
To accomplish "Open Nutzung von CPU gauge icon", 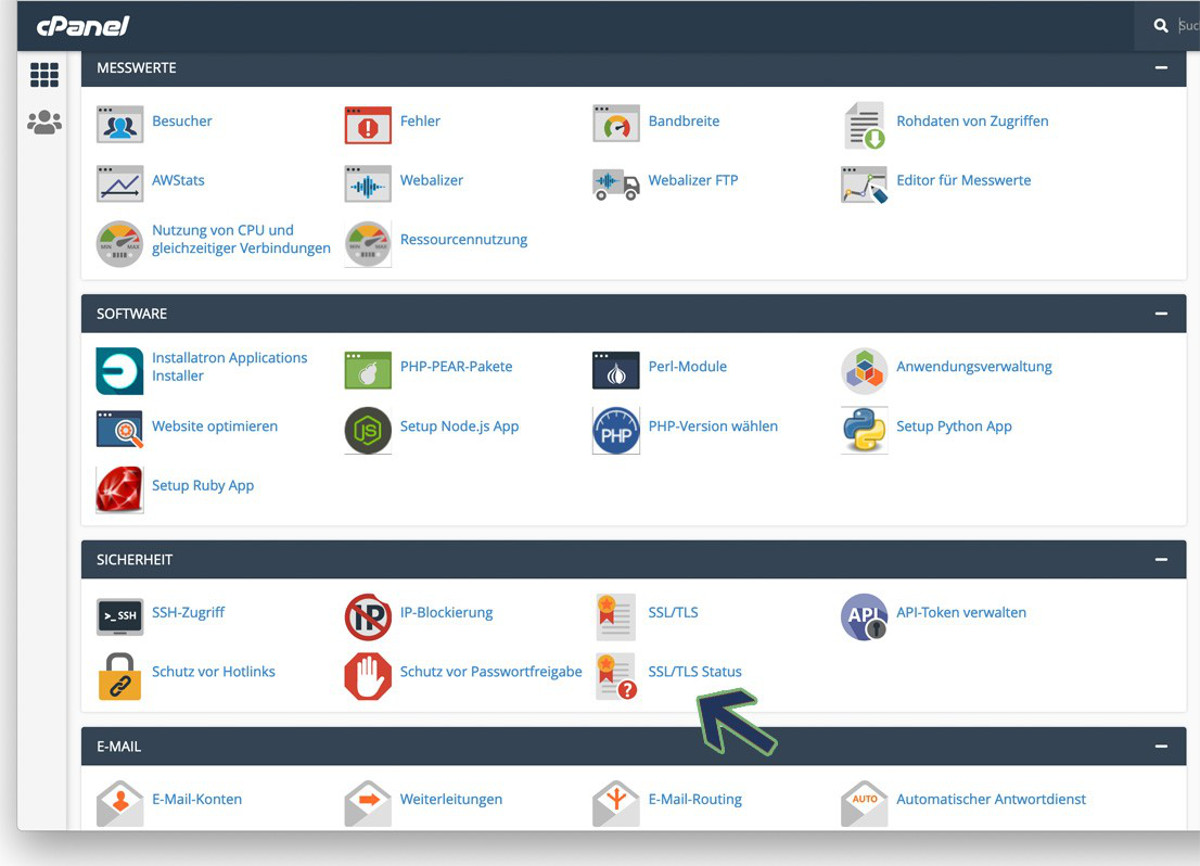I will pyautogui.click(x=120, y=244).
